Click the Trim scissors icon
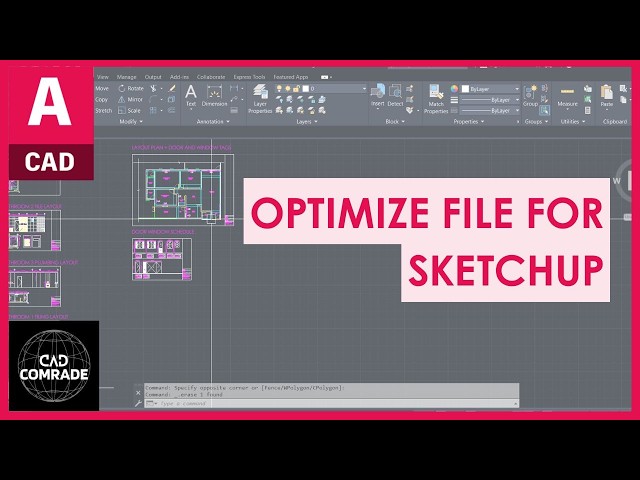 coord(153,88)
